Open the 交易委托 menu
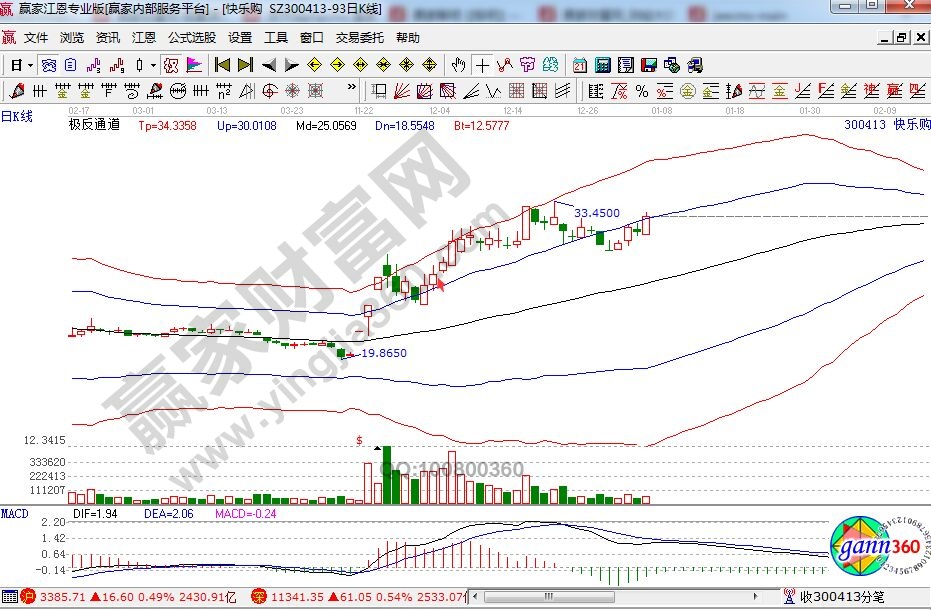Image resolution: width=931 pixels, height=610 pixels. 359,37
